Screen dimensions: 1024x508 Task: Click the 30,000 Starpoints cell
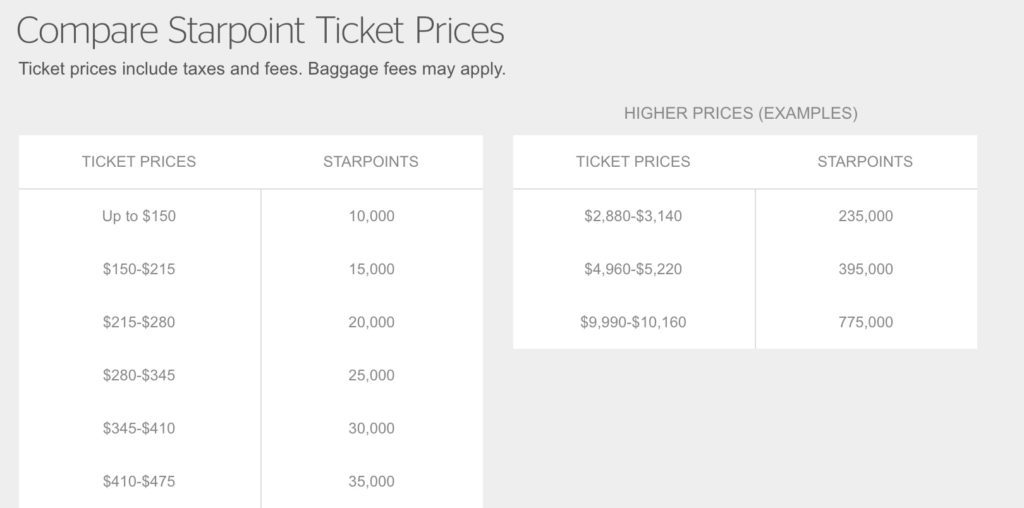click(x=372, y=428)
